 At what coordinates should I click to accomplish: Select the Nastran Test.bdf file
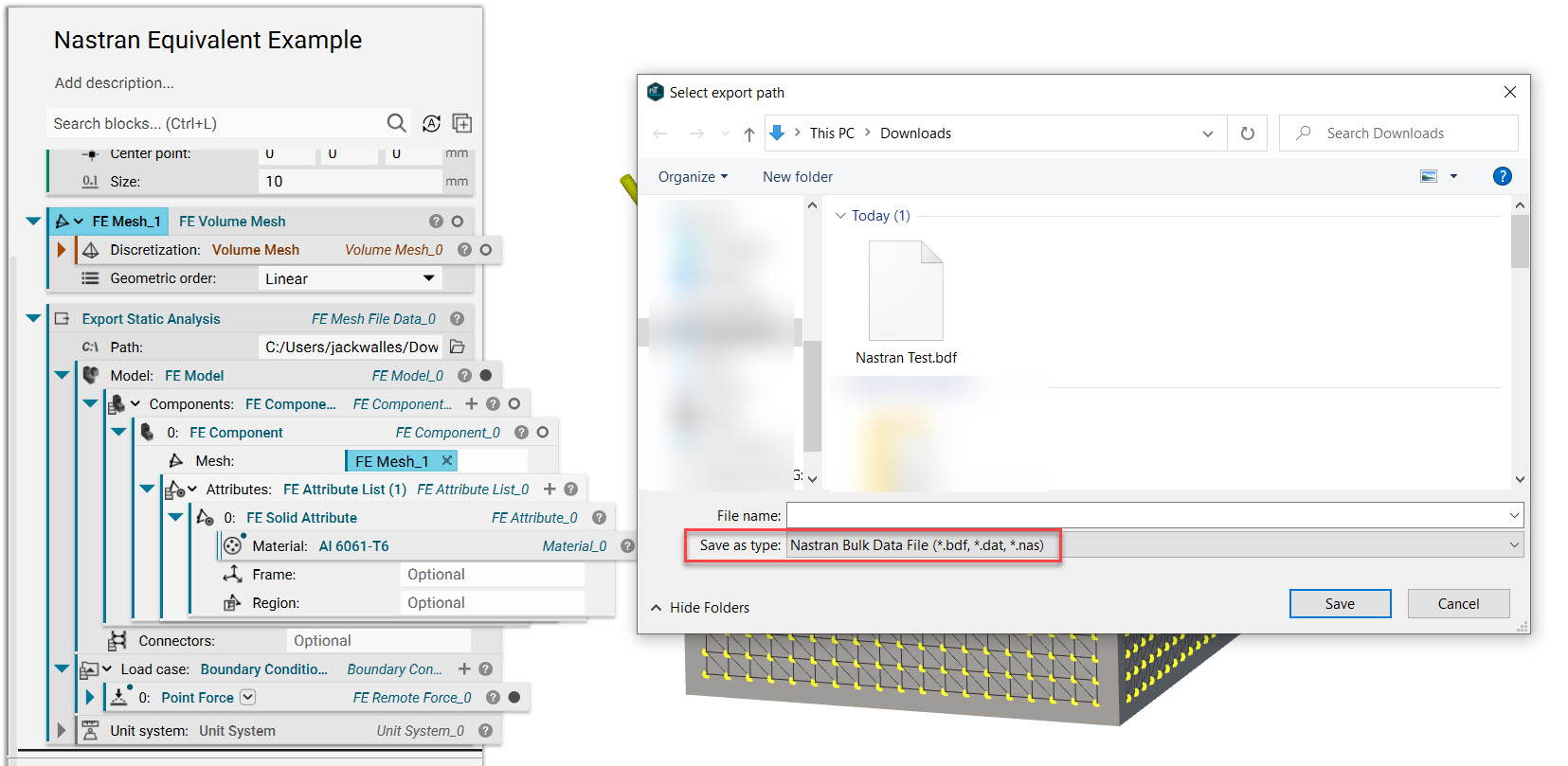[906, 303]
